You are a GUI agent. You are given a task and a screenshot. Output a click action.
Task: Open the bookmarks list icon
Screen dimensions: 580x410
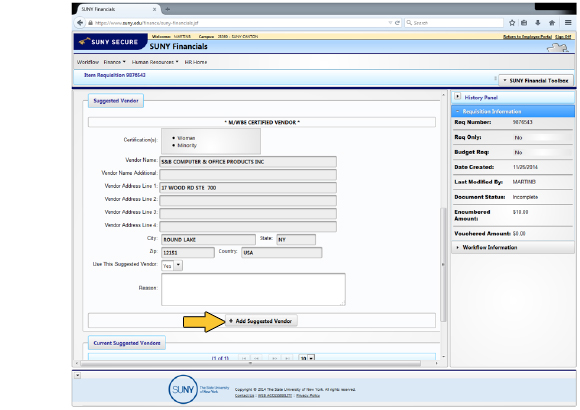(x=524, y=23)
